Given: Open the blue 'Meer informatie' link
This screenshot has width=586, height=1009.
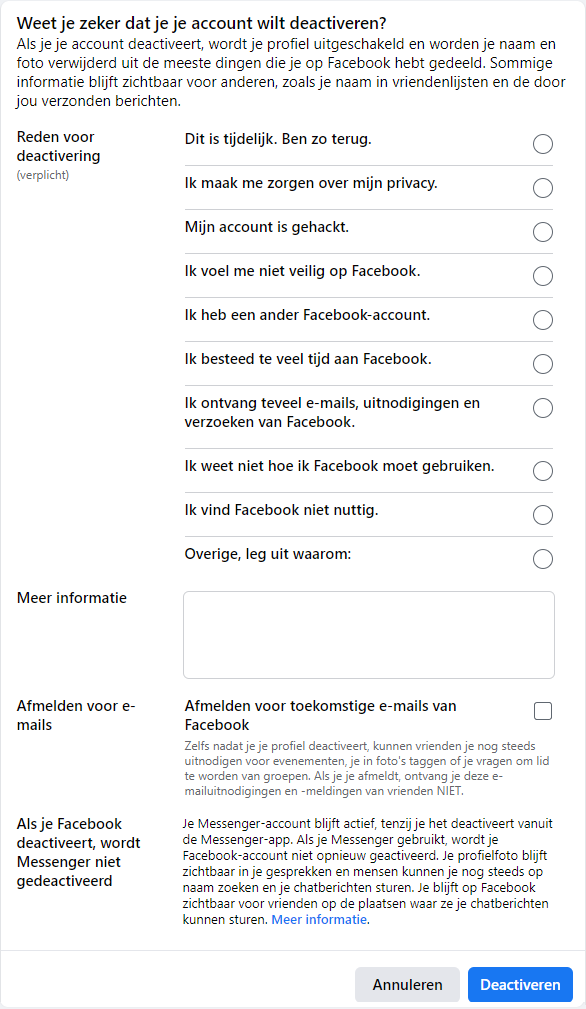Looking at the screenshot, I should tap(319, 920).
